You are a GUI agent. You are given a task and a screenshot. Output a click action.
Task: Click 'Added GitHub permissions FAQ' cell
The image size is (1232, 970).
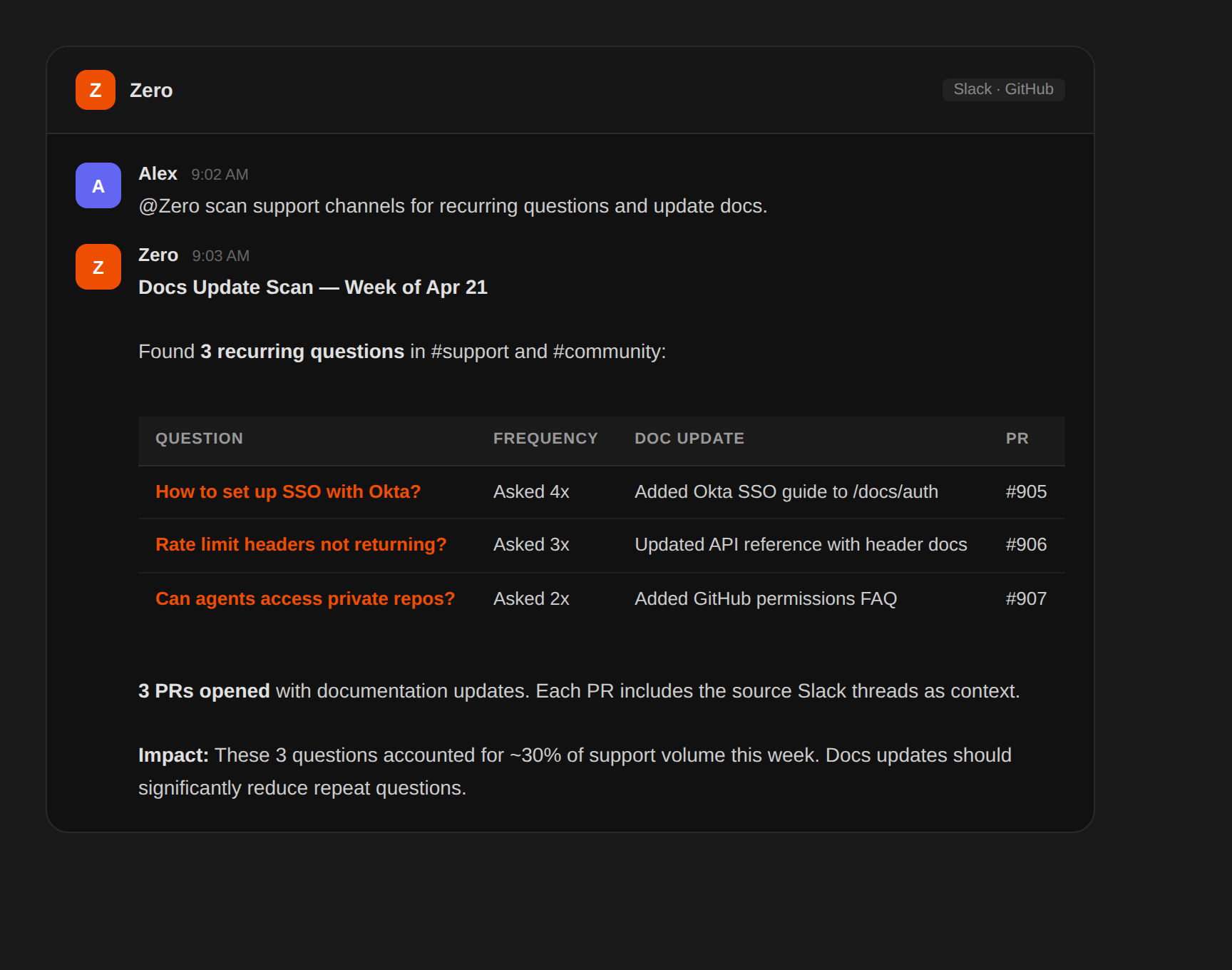pyautogui.click(x=766, y=598)
